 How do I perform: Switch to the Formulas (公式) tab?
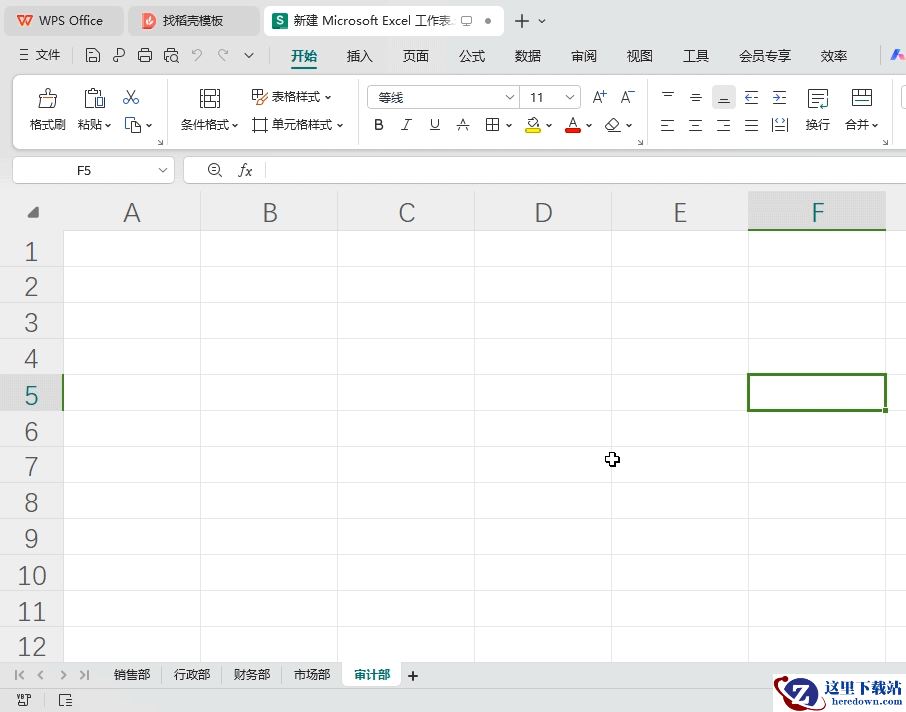click(471, 56)
